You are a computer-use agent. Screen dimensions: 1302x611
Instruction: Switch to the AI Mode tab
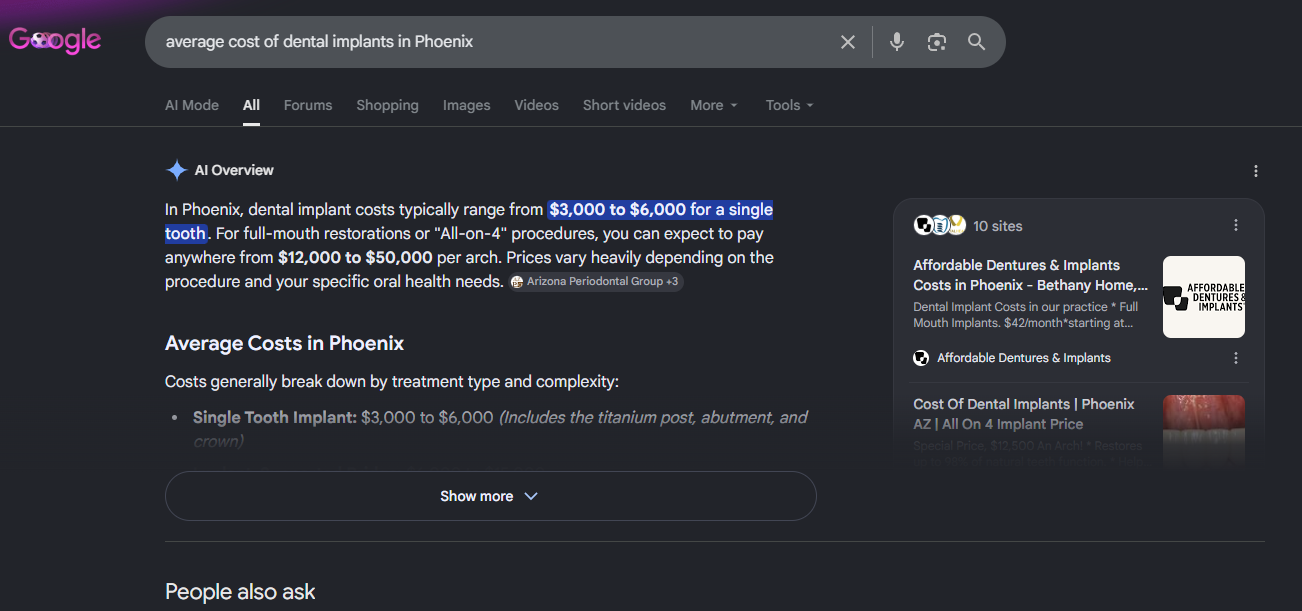pyautogui.click(x=192, y=105)
